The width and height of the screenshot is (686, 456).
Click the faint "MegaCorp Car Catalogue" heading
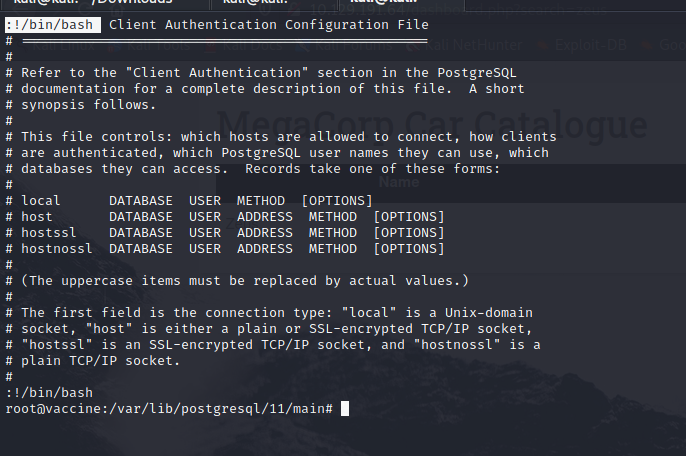click(x=432, y=125)
